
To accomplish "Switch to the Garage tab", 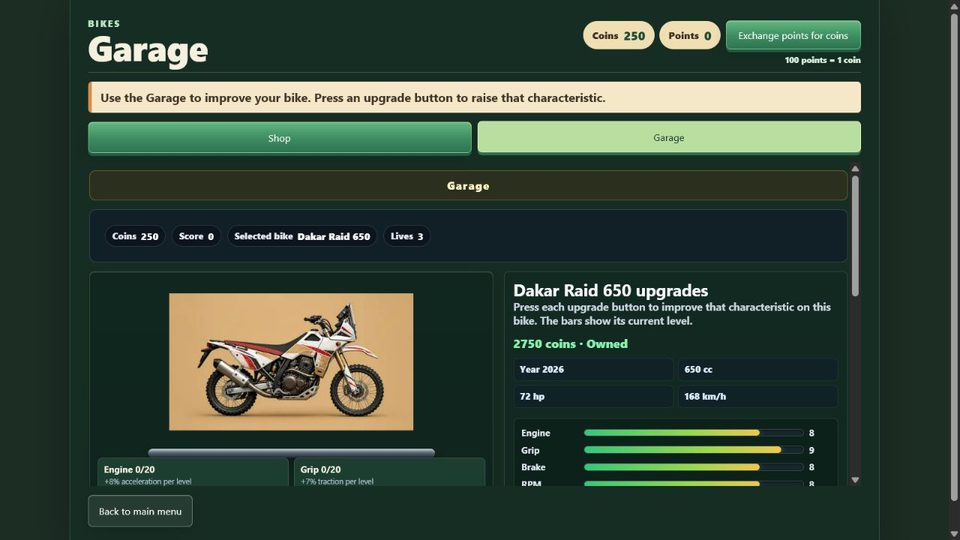I will pos(669,137).
